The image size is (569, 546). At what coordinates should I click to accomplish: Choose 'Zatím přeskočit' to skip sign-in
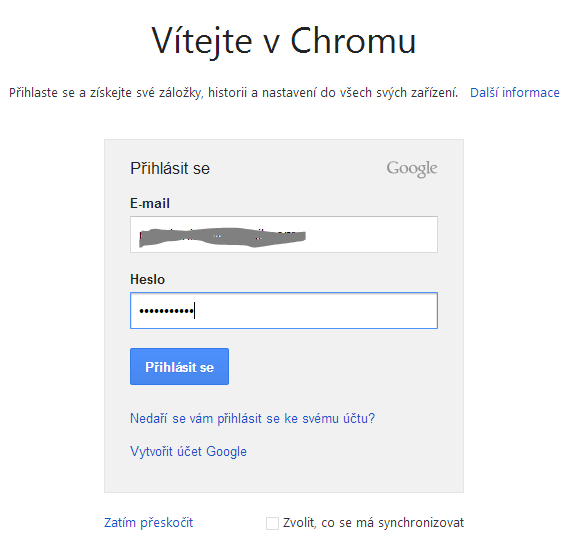[148, 523]
